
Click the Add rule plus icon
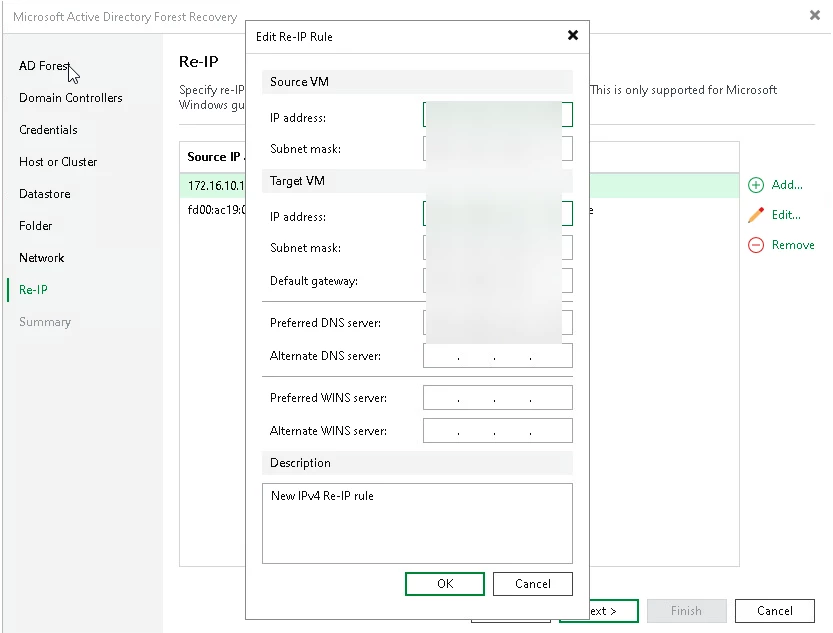point(755,185)
